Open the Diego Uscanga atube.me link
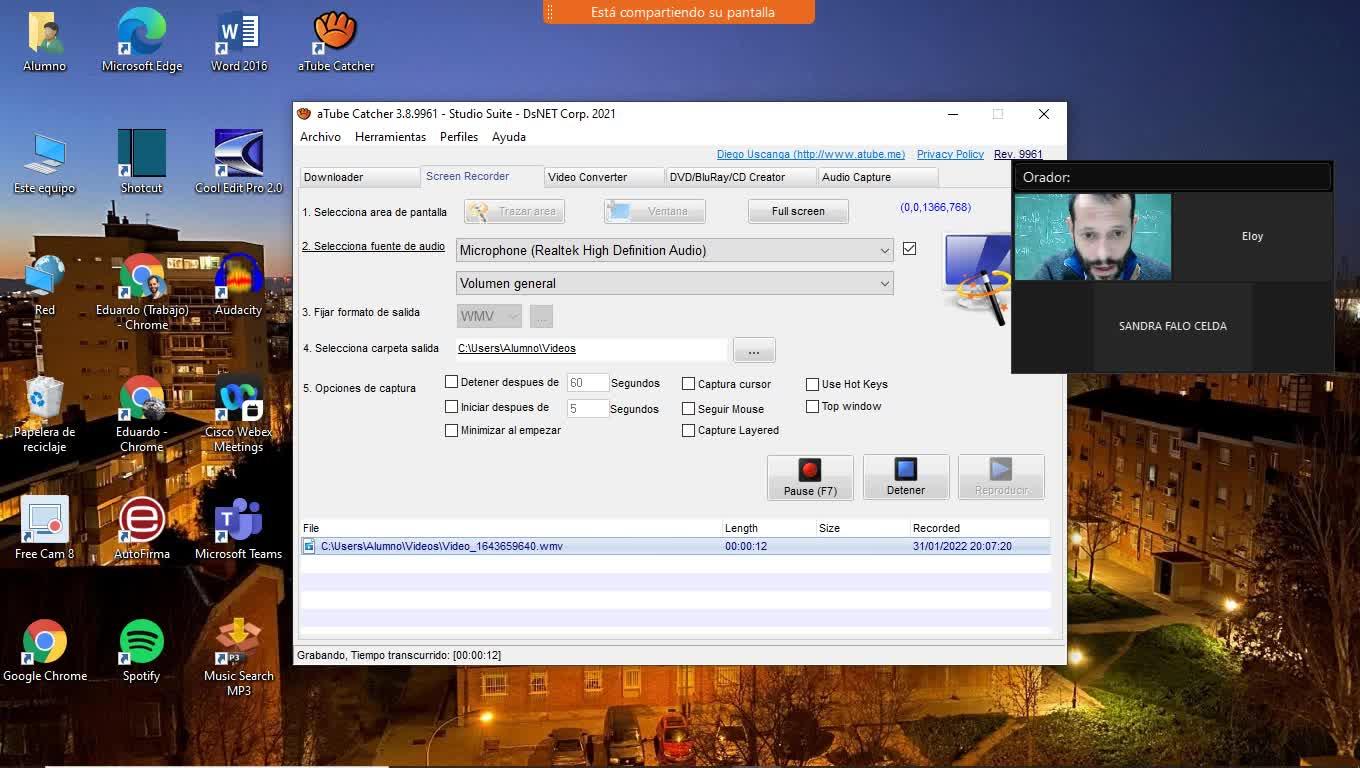Viewport: 1360px width, 768px height. (x=811, y=154)
